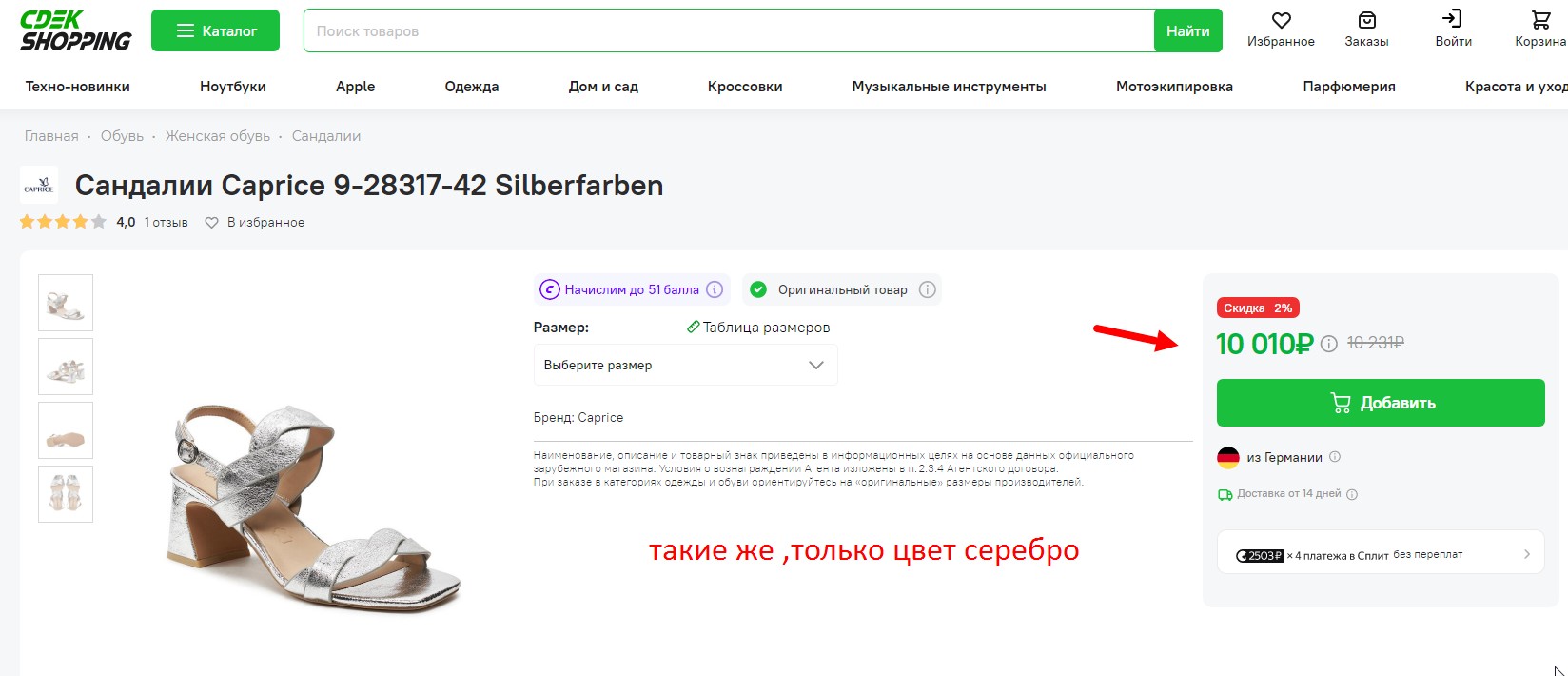Click the CDEK Shopping logo
The image size is (1568, 676).
click(76, 31)
